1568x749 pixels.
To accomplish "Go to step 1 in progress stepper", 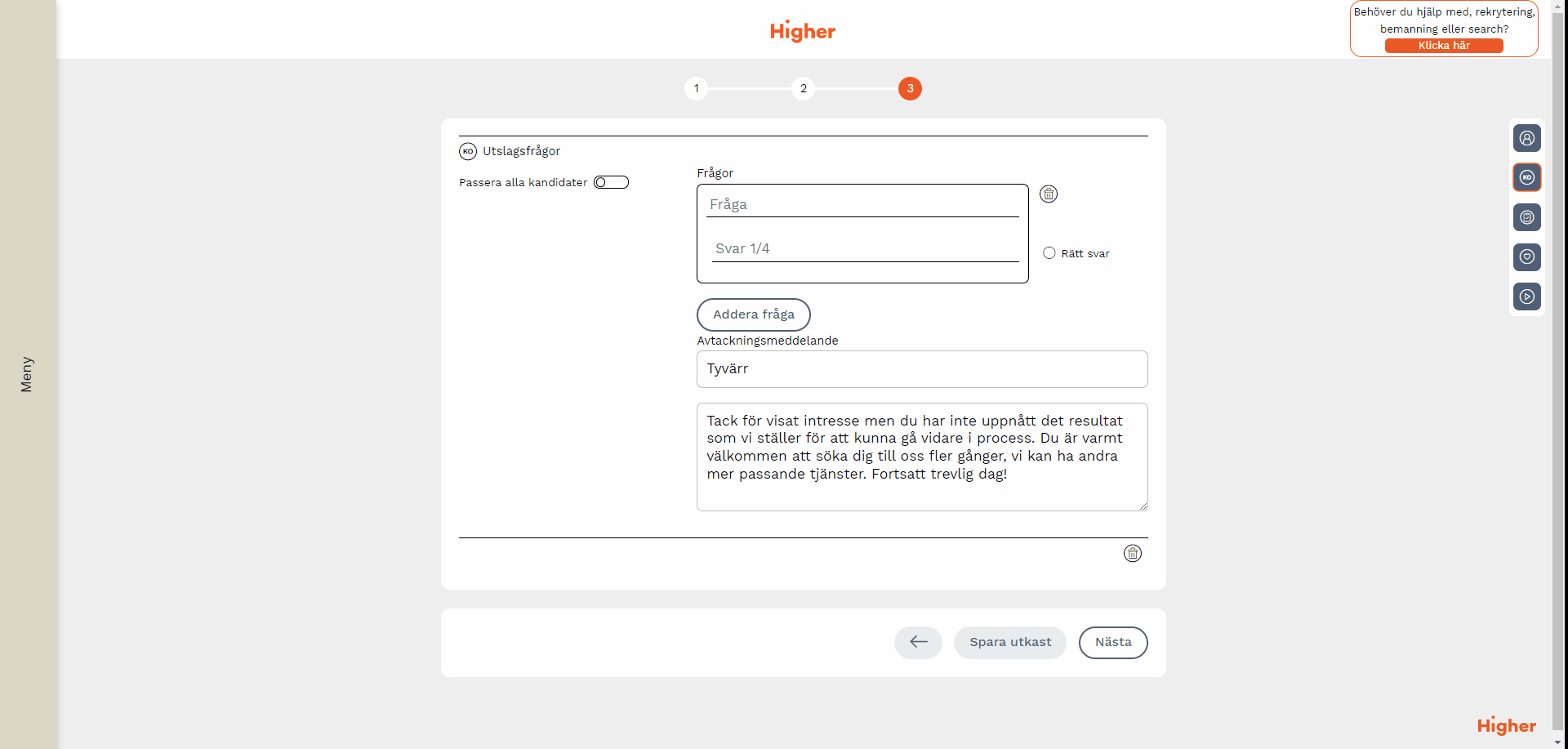I will tap(696, 88).
